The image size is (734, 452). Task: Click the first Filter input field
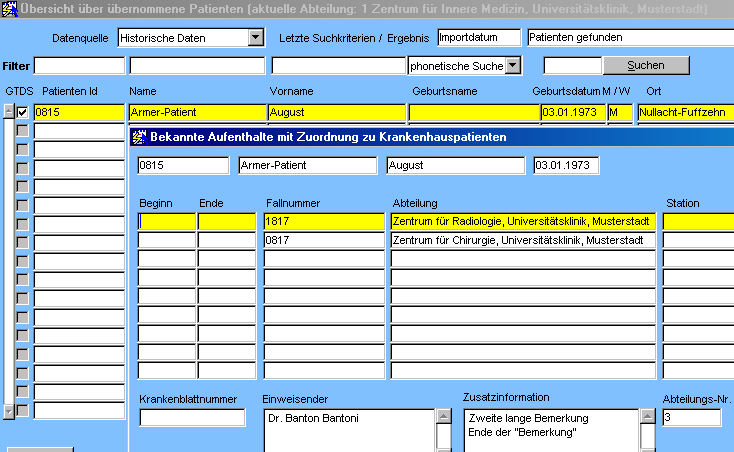(x=79, y=65)
